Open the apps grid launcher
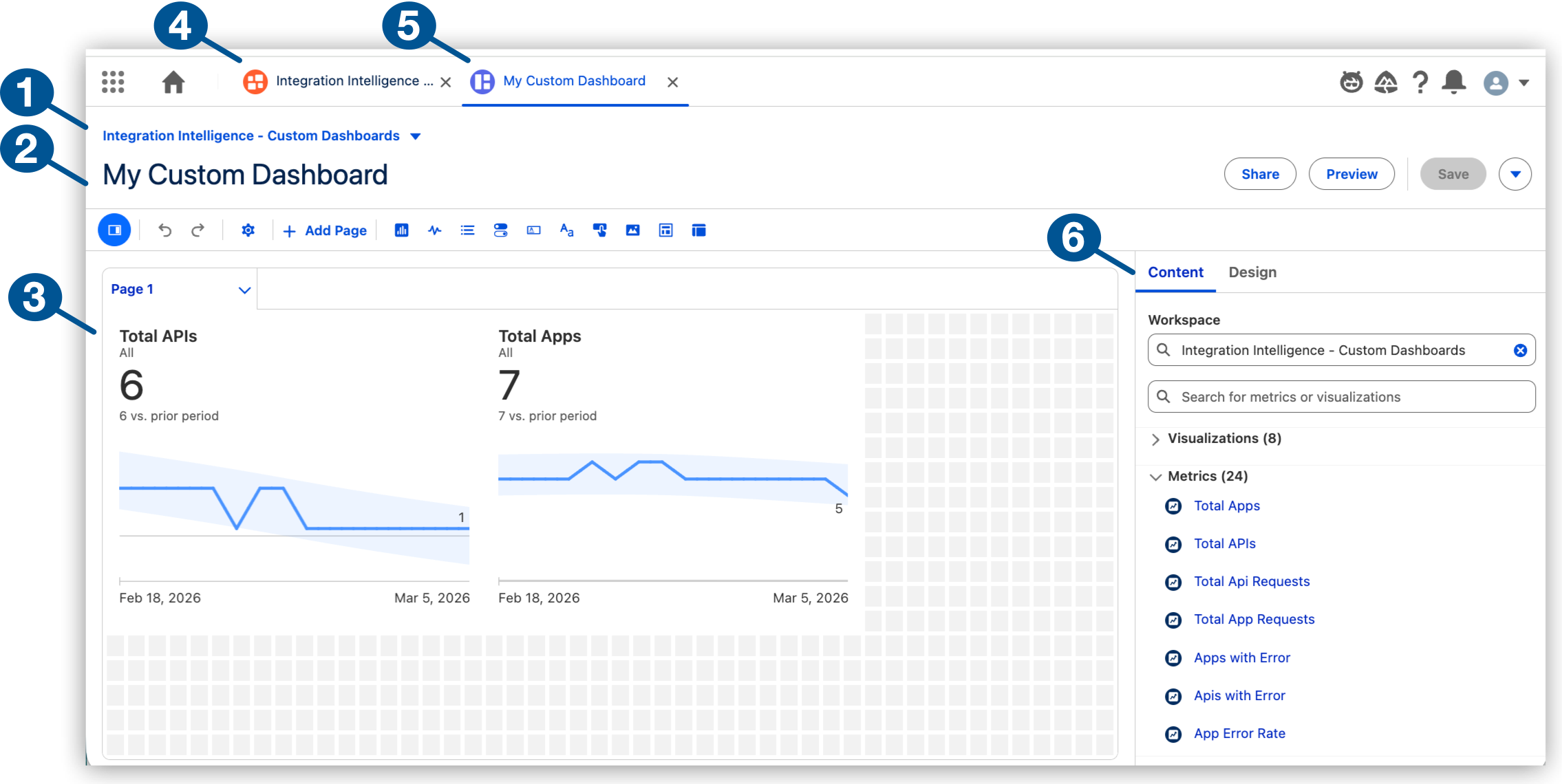The image size is (1562, 784). pyautogui.click(x=112, y=81)
